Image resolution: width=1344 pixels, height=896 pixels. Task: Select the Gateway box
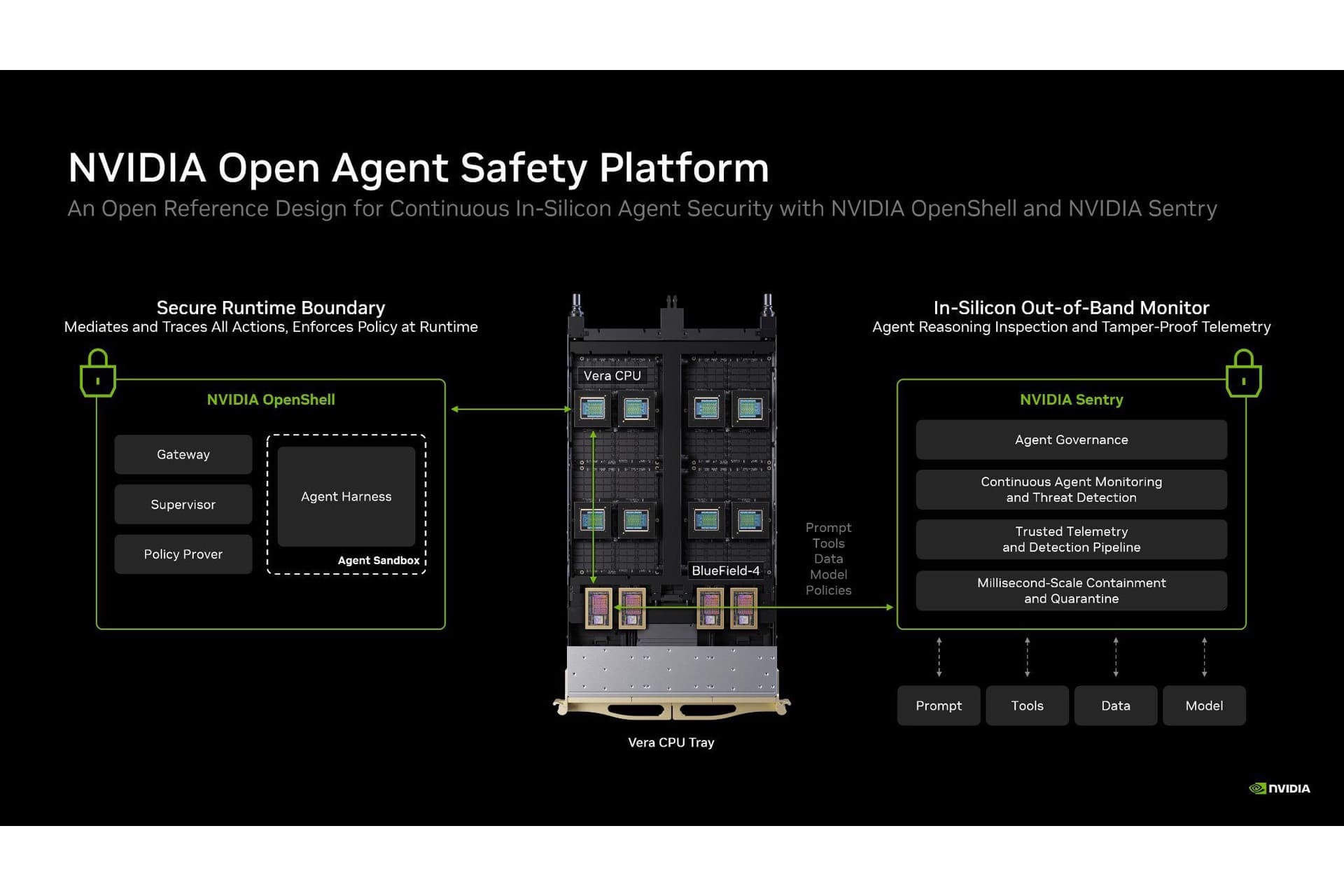183,454
